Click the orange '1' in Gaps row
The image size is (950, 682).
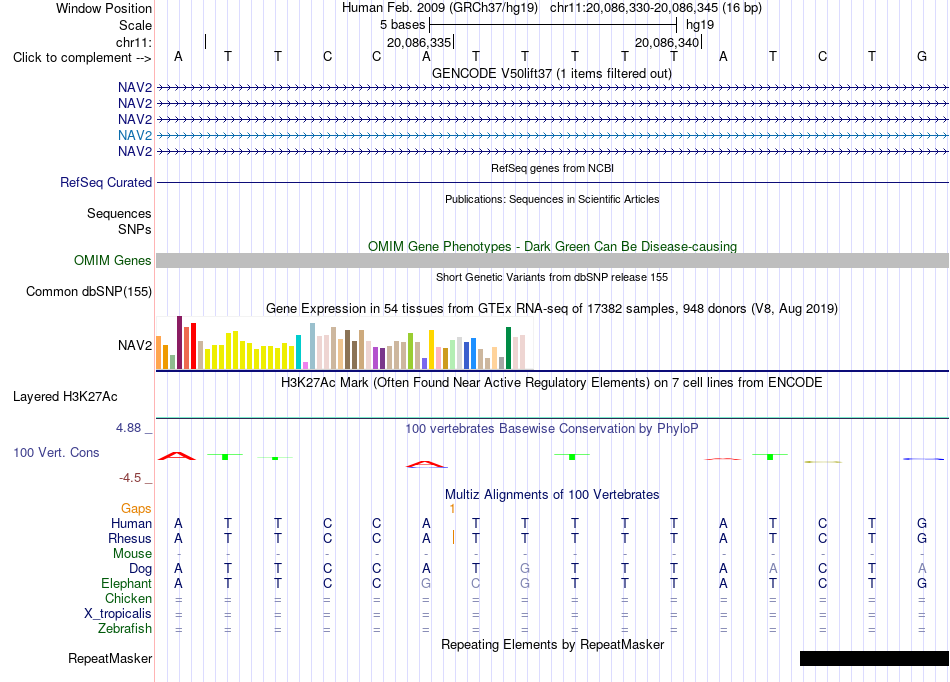click(452, 509)
